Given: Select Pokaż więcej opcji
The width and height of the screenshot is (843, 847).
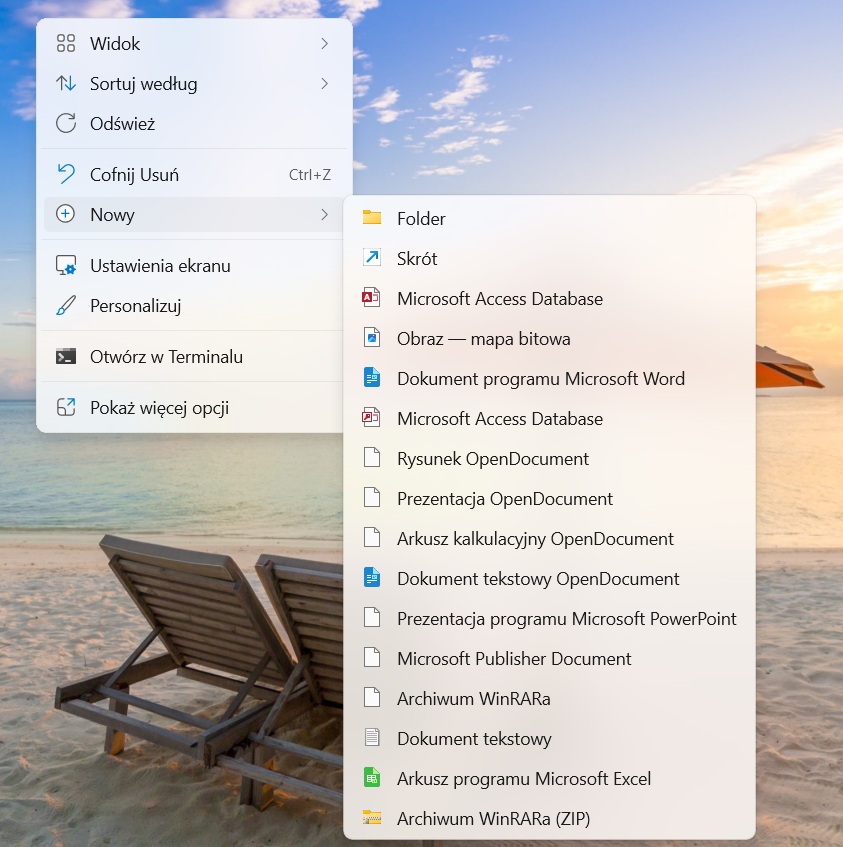Looking at the screenshot, I should tap(159, 407).
